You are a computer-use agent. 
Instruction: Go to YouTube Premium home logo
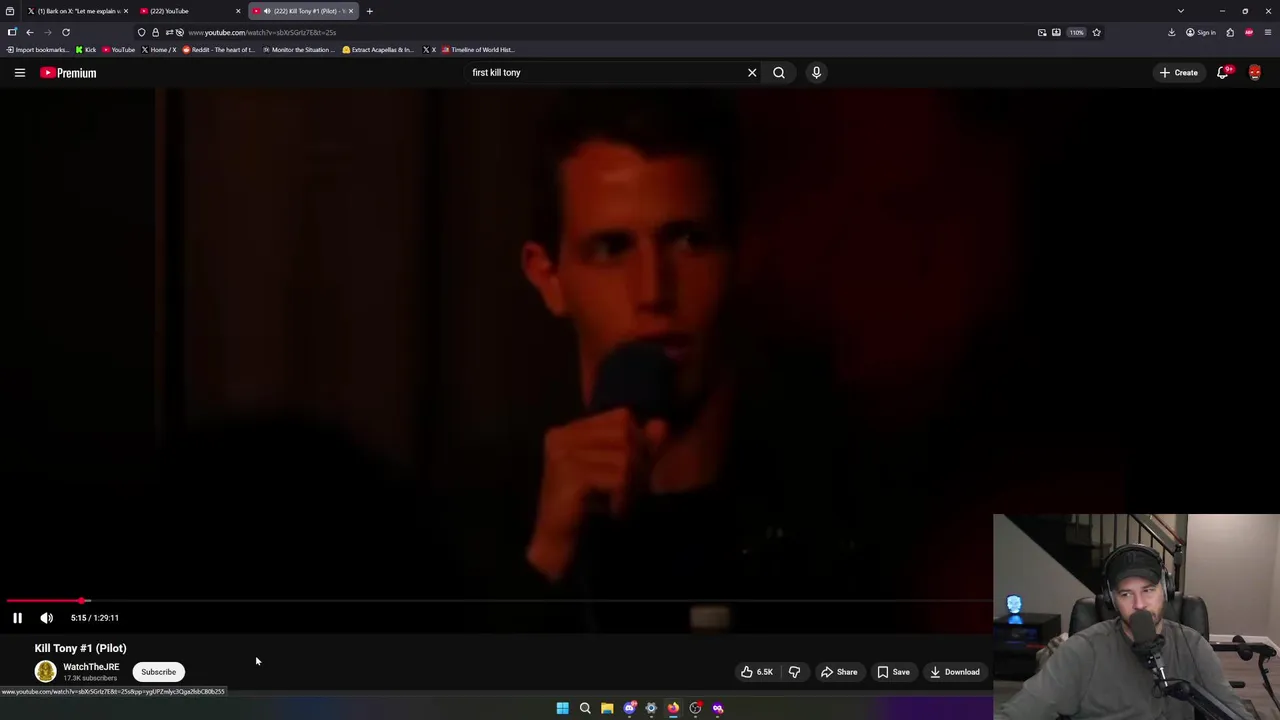click(68, 73)
